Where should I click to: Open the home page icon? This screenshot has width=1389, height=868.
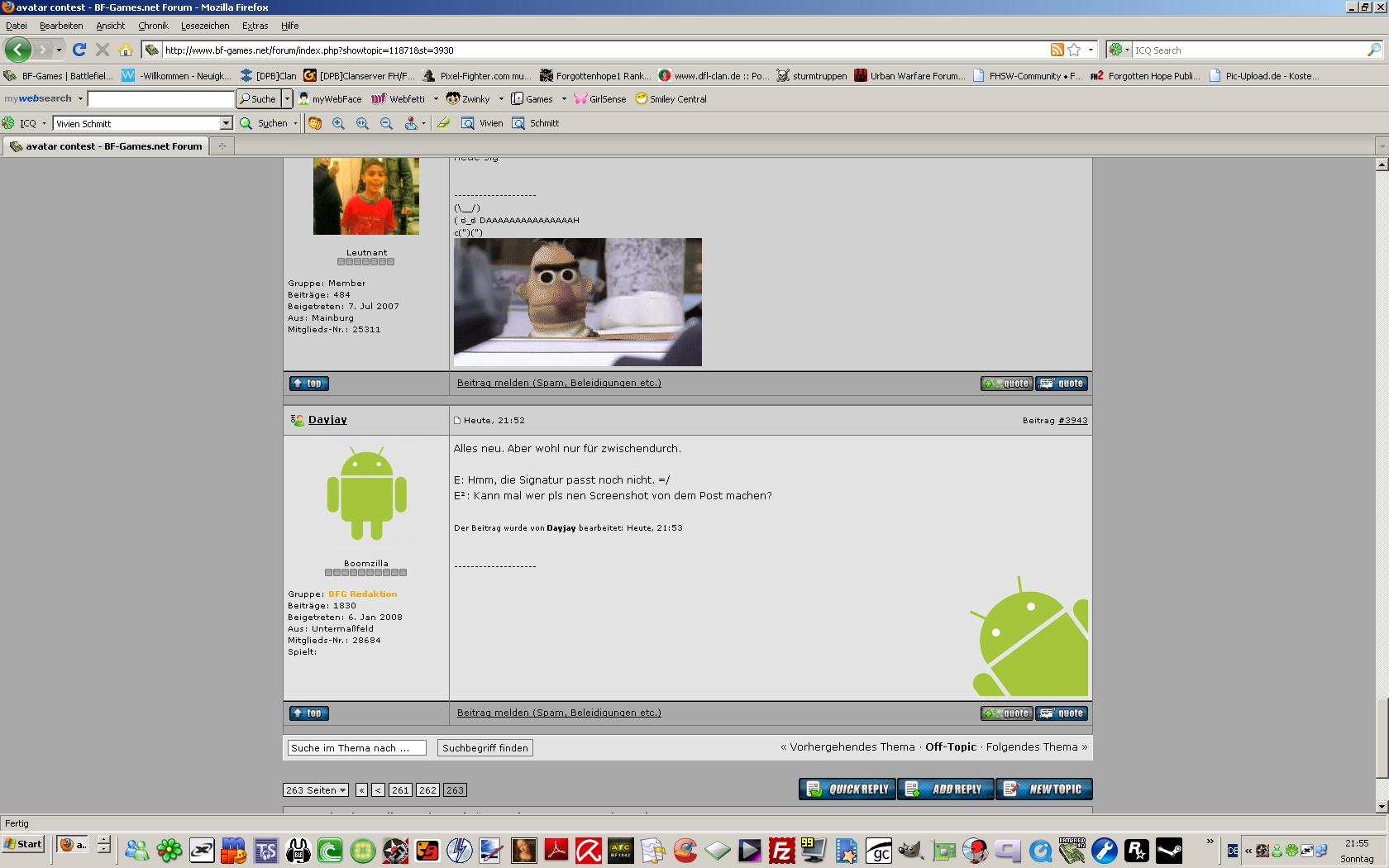coord(126,50)
